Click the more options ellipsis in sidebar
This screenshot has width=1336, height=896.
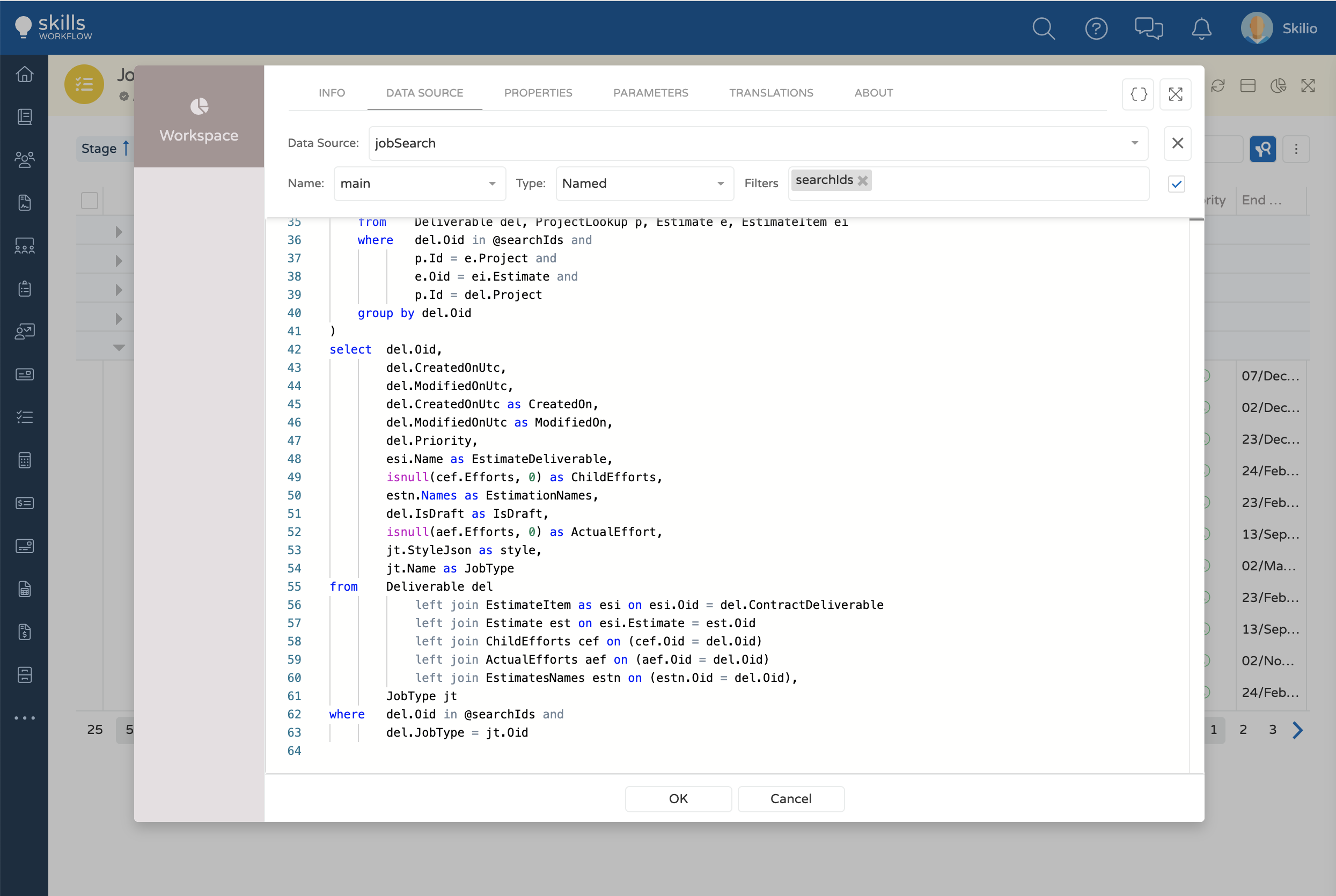pos(25,718)
